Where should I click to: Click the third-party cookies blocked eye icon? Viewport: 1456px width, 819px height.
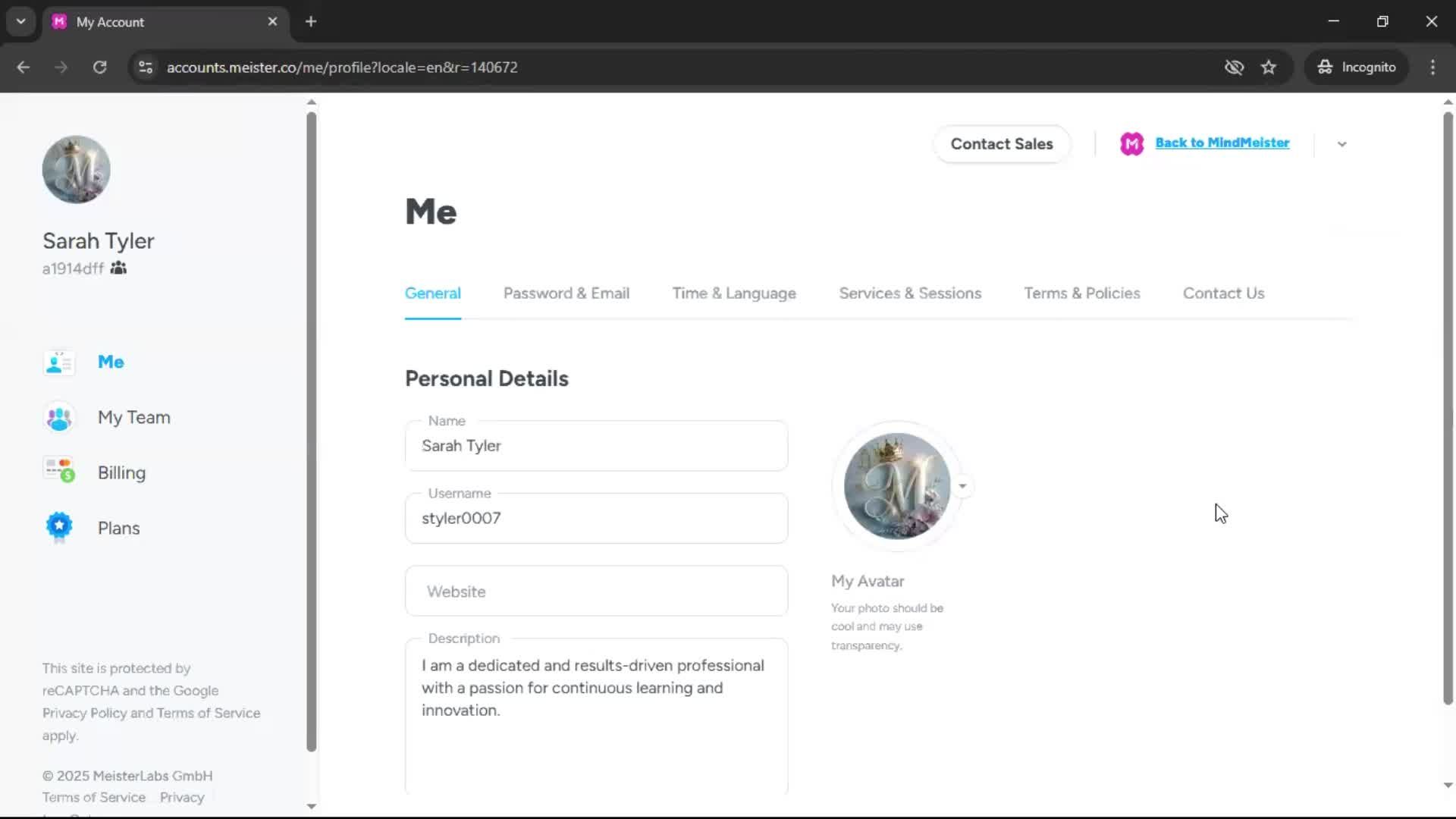pyautogui.click(x=1234, y=67)
